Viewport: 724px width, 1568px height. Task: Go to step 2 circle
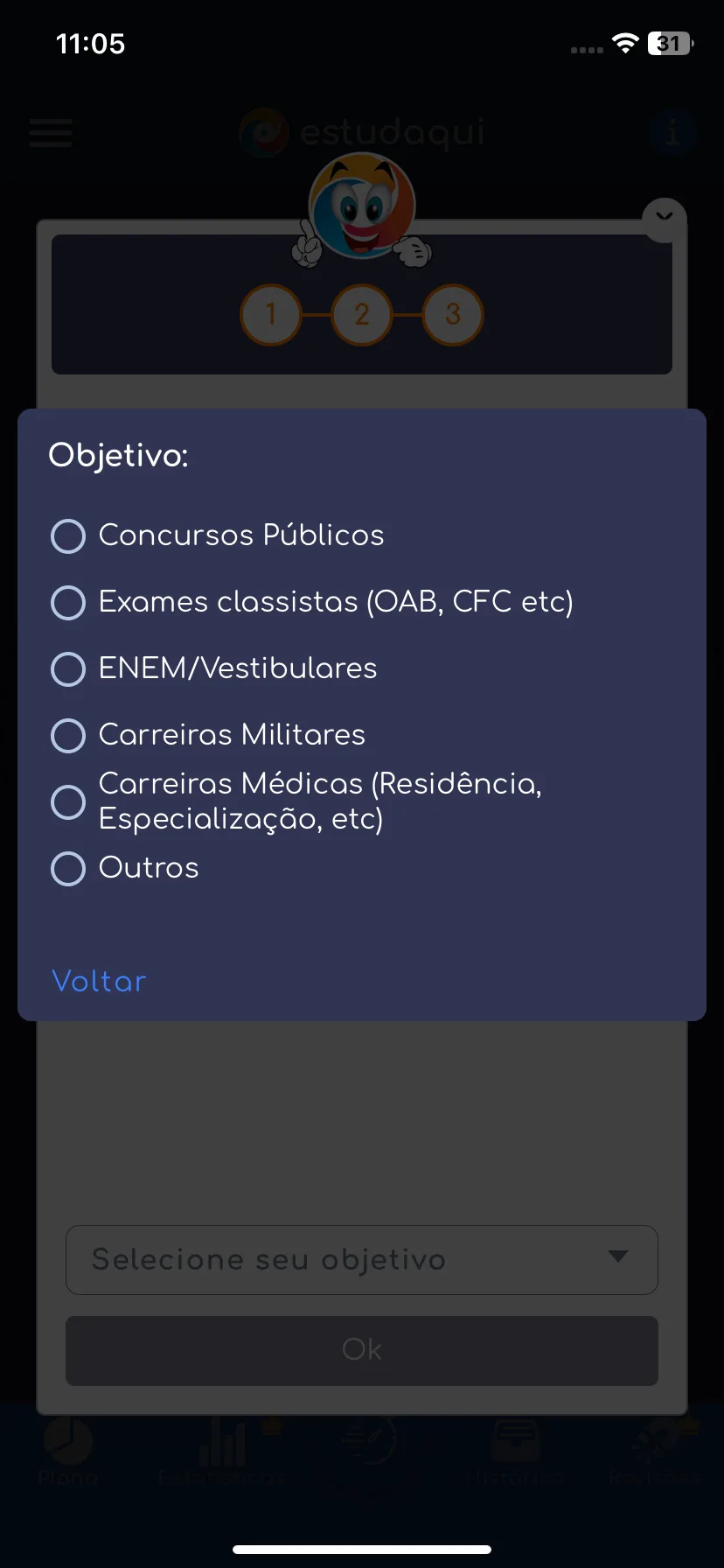pyautogui.click(x=362, y=314)
